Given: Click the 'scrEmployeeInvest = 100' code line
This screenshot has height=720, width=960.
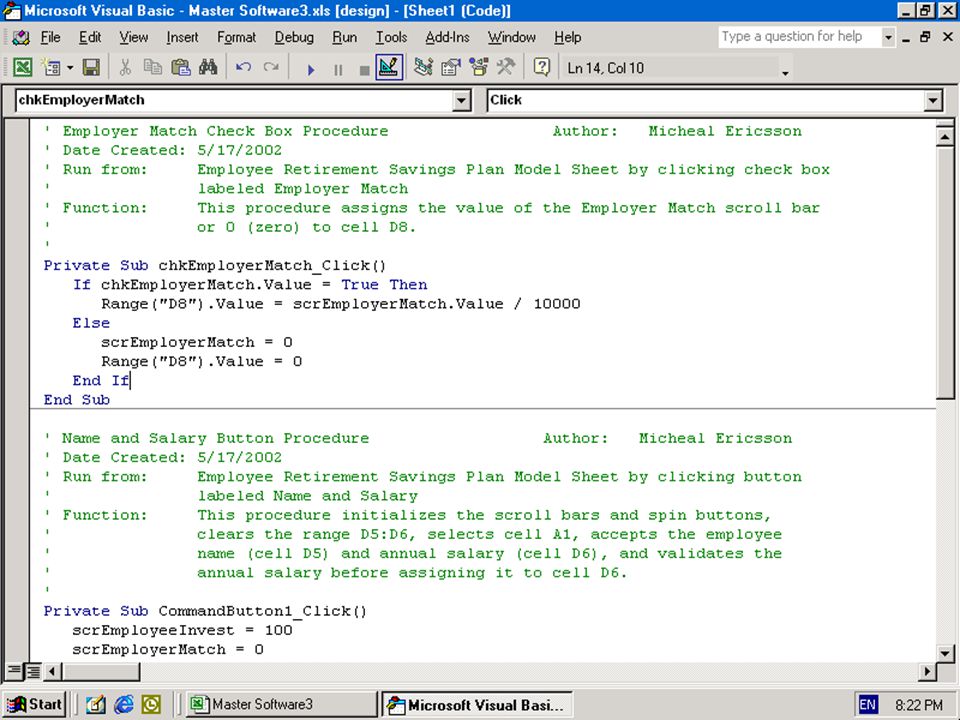Looking at the screenshot, I should [182, 630].
